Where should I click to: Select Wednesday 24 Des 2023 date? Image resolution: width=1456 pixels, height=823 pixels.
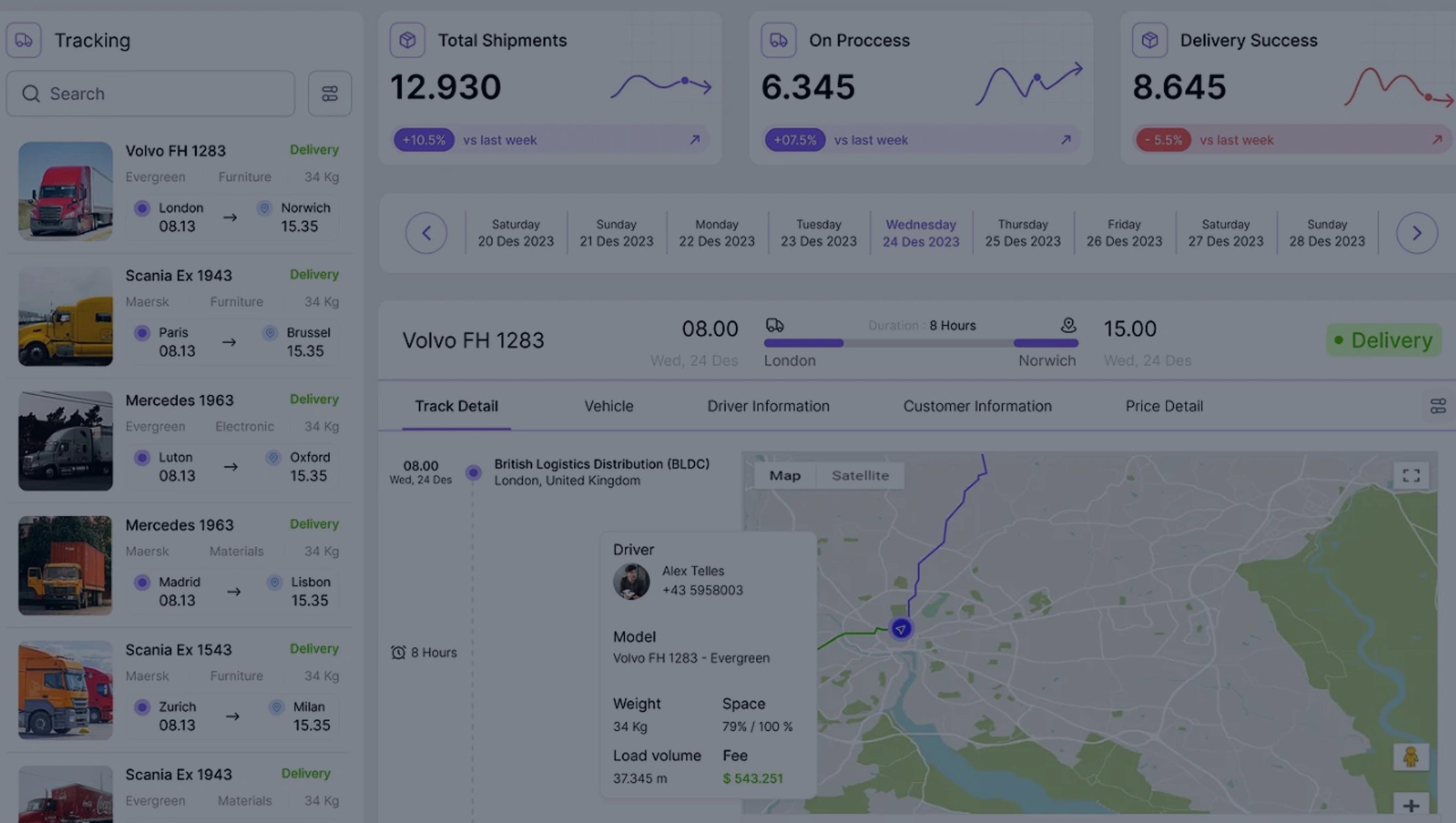[x=920, y=232]
